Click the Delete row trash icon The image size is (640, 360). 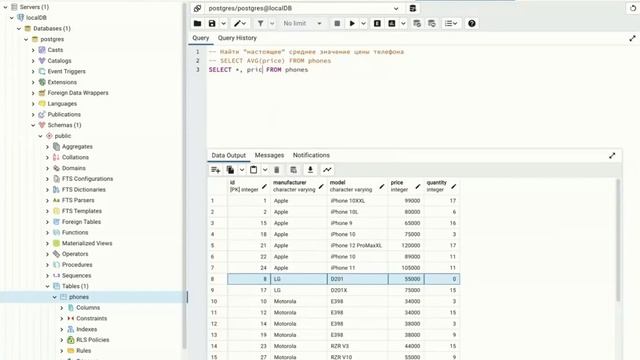277,170
